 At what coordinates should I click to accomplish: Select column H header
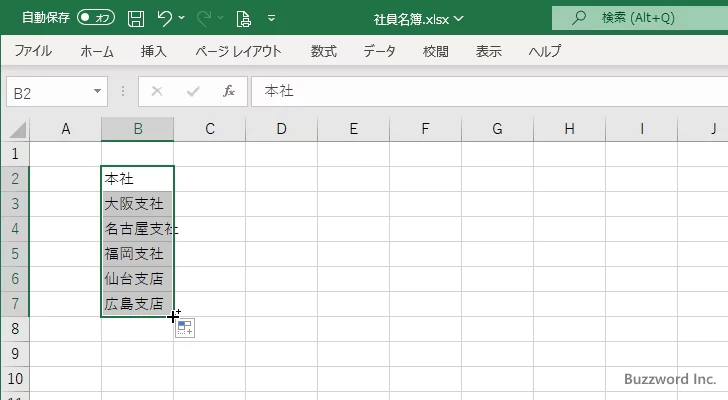pyautogui.click(x=570, y=129)
